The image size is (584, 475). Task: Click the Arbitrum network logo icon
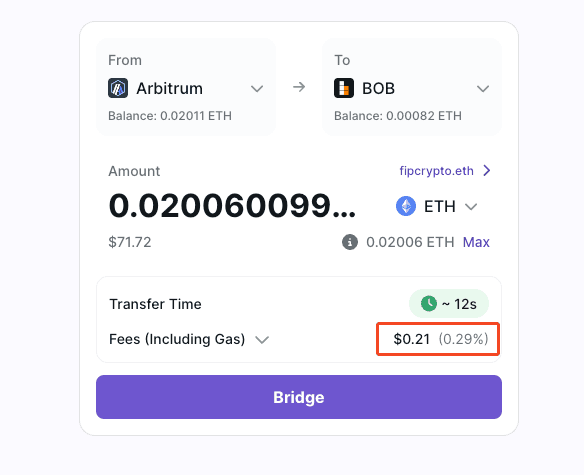(x=118, y=88)
